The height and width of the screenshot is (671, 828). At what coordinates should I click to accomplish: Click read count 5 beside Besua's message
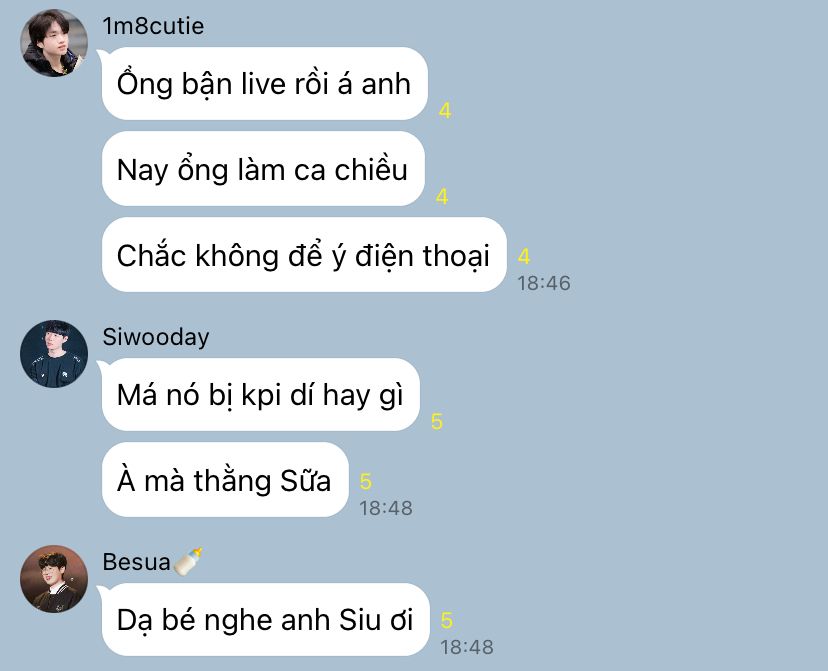pyautogui.click(x=447, y=620)
